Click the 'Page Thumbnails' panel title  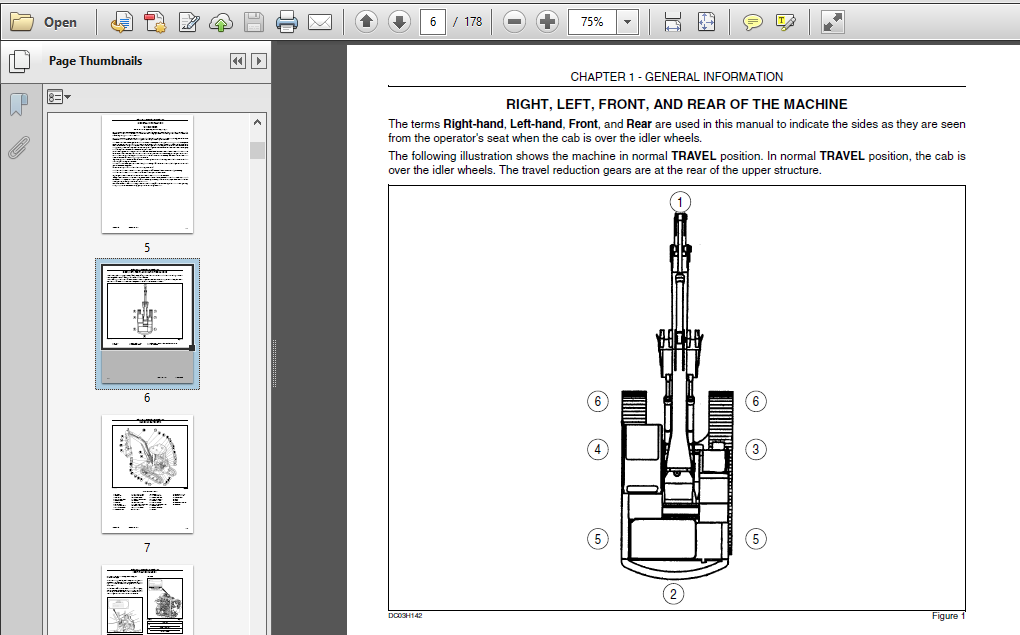point(95,61)
